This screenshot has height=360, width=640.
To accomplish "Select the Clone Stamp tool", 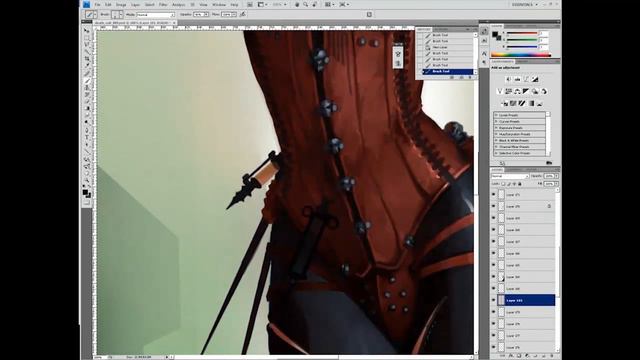I will pos(87,88).
